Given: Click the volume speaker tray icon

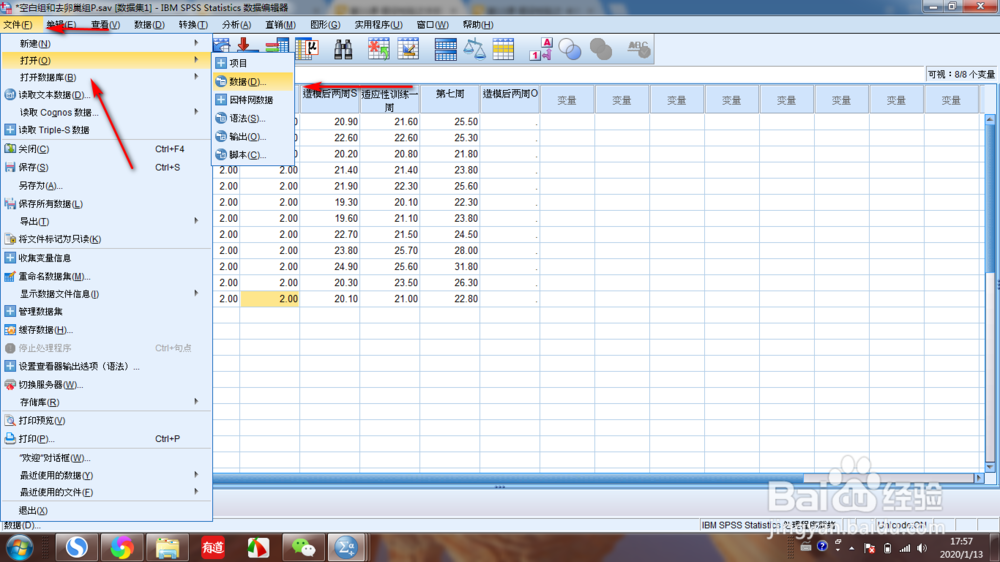Looking at the screenshot, I should (922, 548).
